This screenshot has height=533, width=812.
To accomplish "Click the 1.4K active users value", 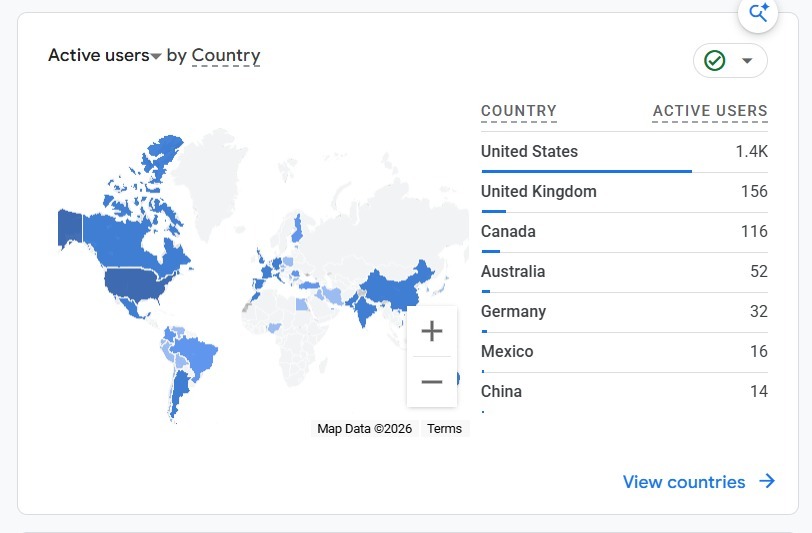I will (751, 151).
